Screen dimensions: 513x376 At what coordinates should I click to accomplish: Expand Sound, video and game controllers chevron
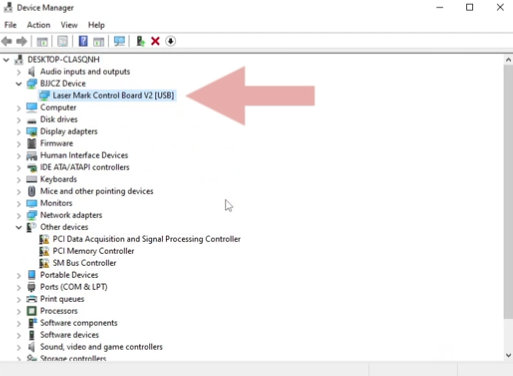click(x=19, y=348)
